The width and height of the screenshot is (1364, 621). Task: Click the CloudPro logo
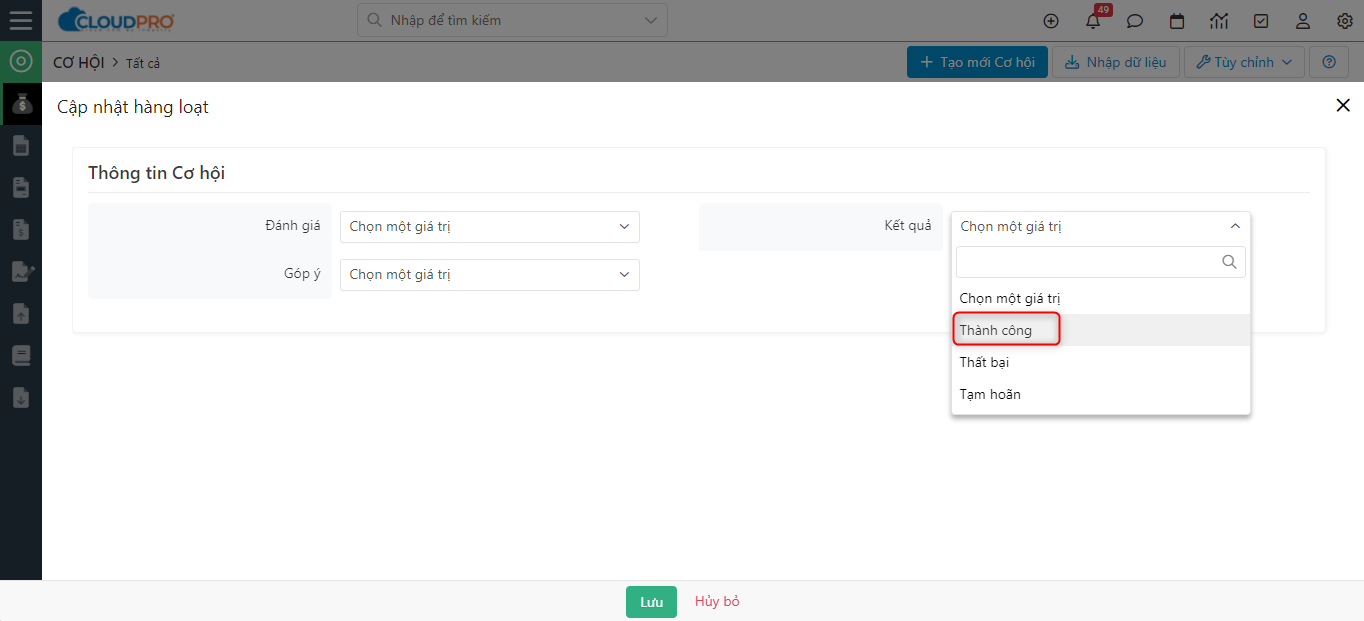click(x=116, y=20)
